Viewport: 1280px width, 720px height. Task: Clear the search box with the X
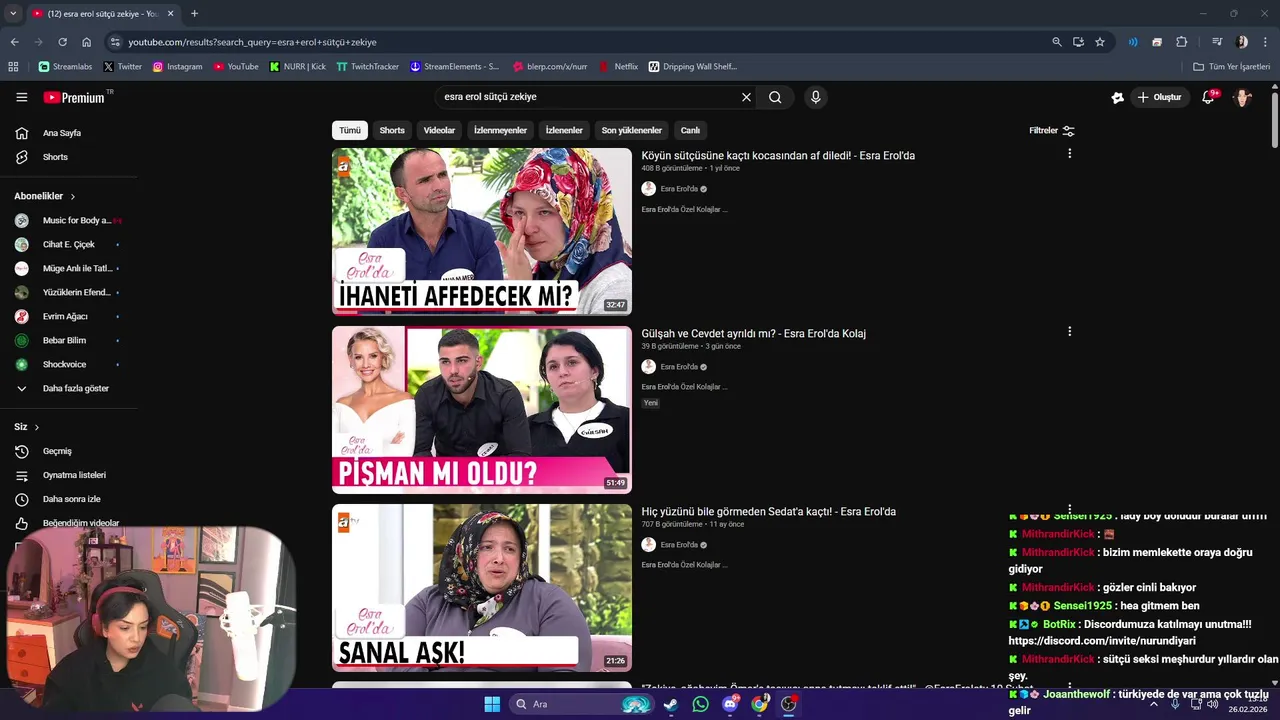pyautogui.click(x=746, y=97)
